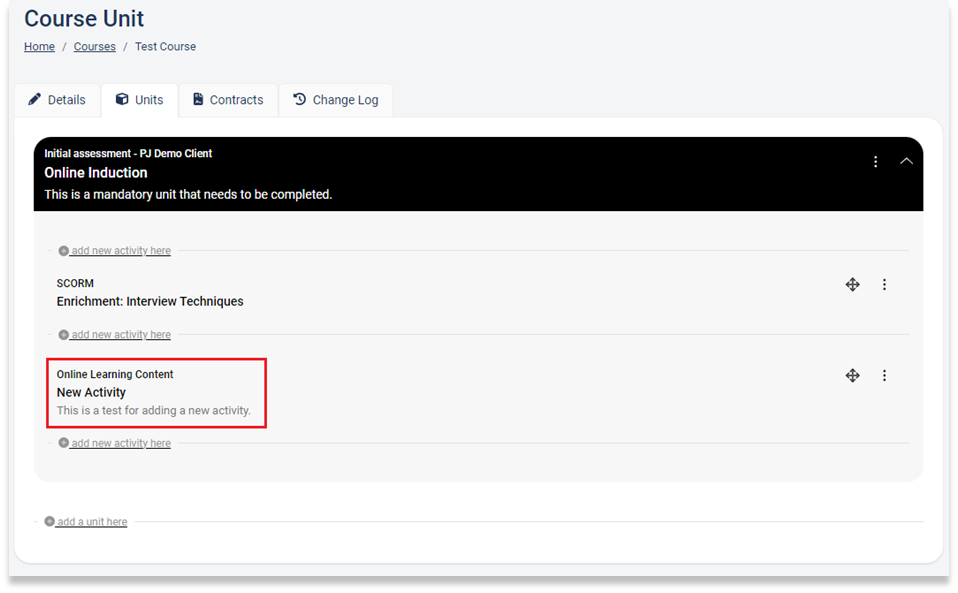The image size is (958, 593).
Task: Open the Contracts tab
Action: [228, 100]
